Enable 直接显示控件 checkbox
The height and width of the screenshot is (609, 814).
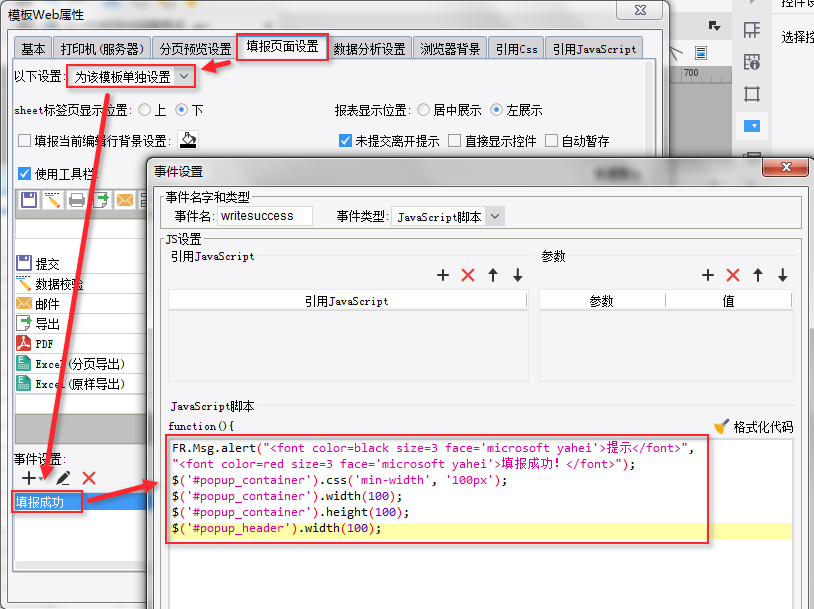pos(454,141)
